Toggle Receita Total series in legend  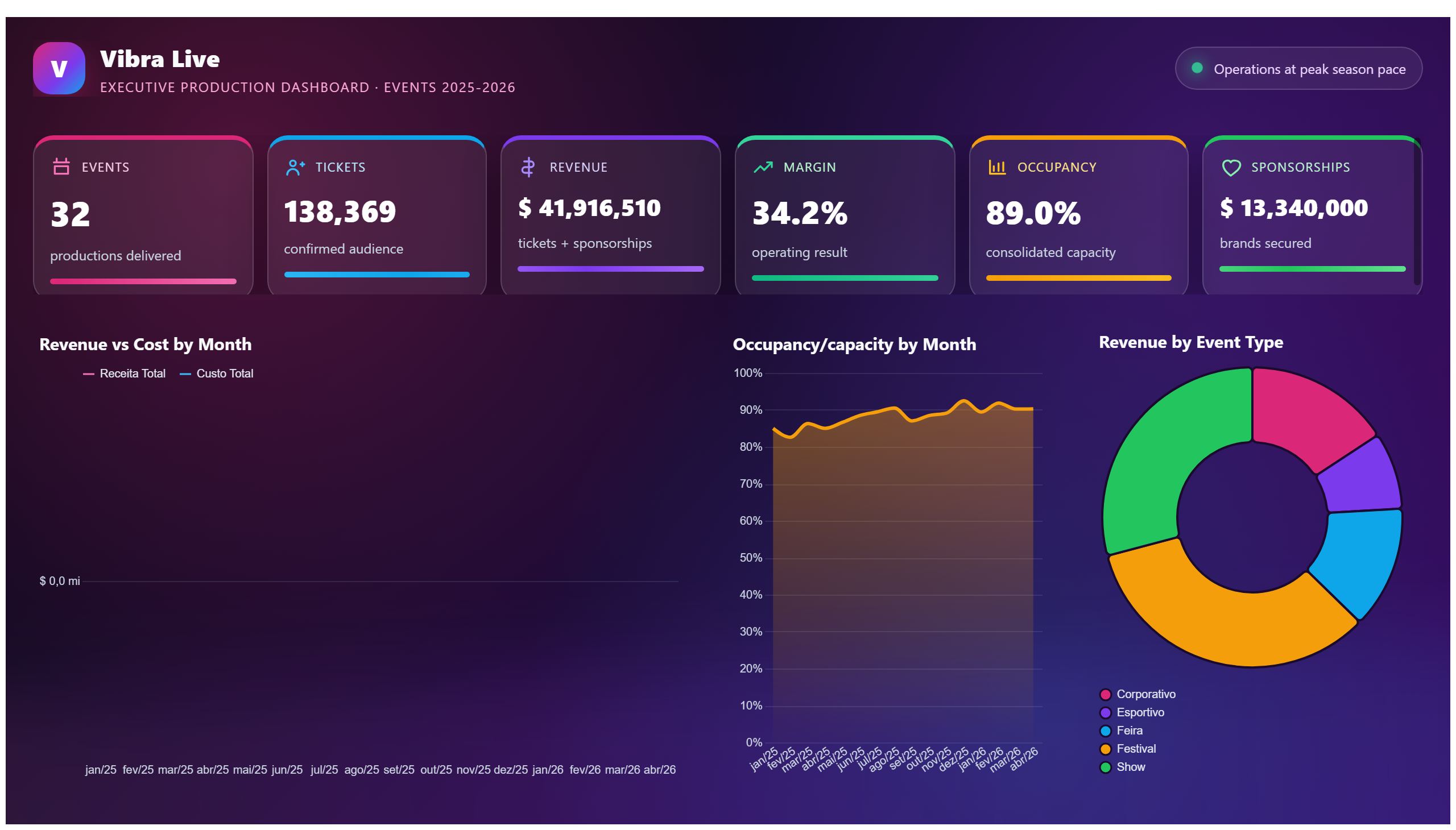click(125, 374)
